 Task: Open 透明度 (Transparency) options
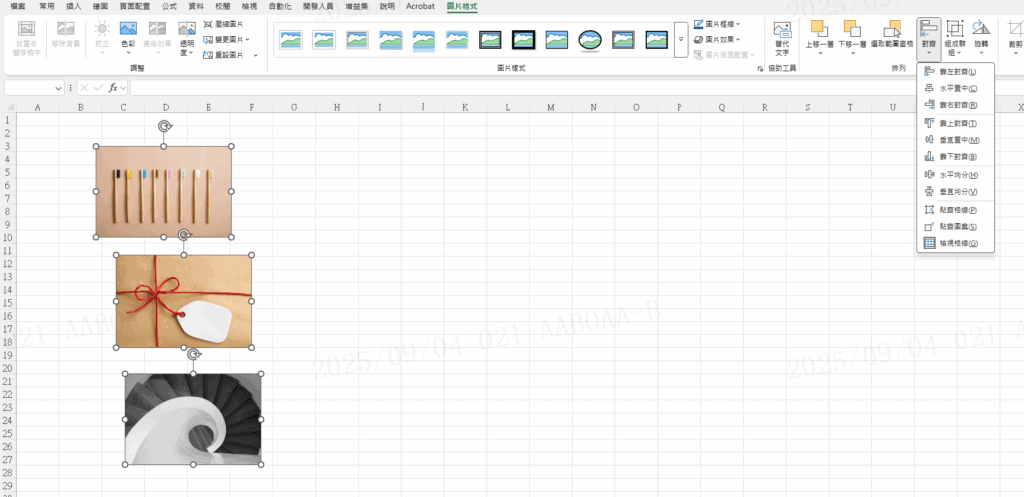pyautogui.click(x=187, y=39)
